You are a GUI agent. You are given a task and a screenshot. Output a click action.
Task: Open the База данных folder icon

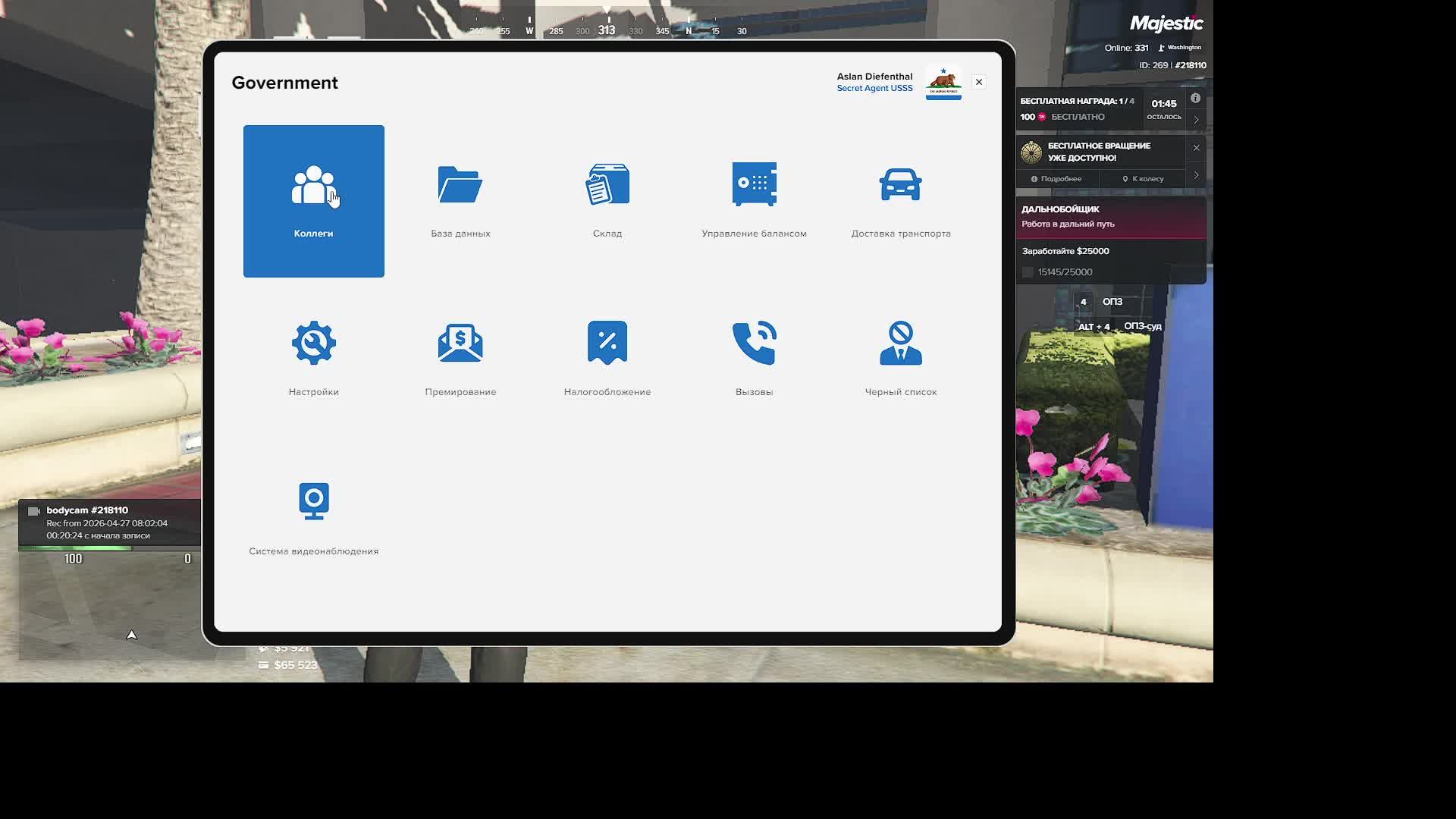[460, 184]
